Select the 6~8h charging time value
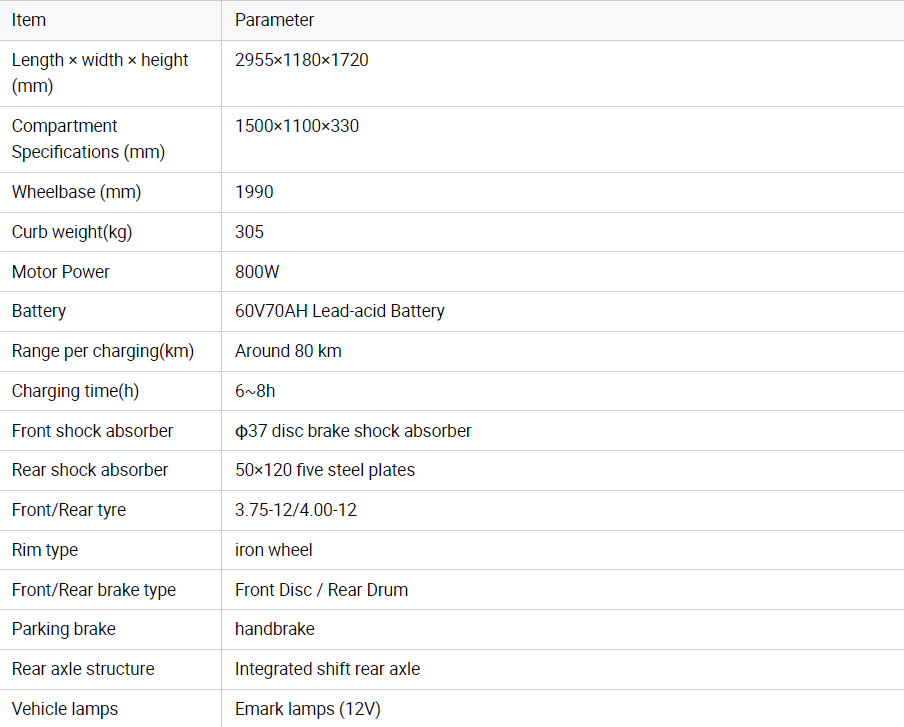The width and height of the screenshot is (904, 727). (x=255, y=391)
